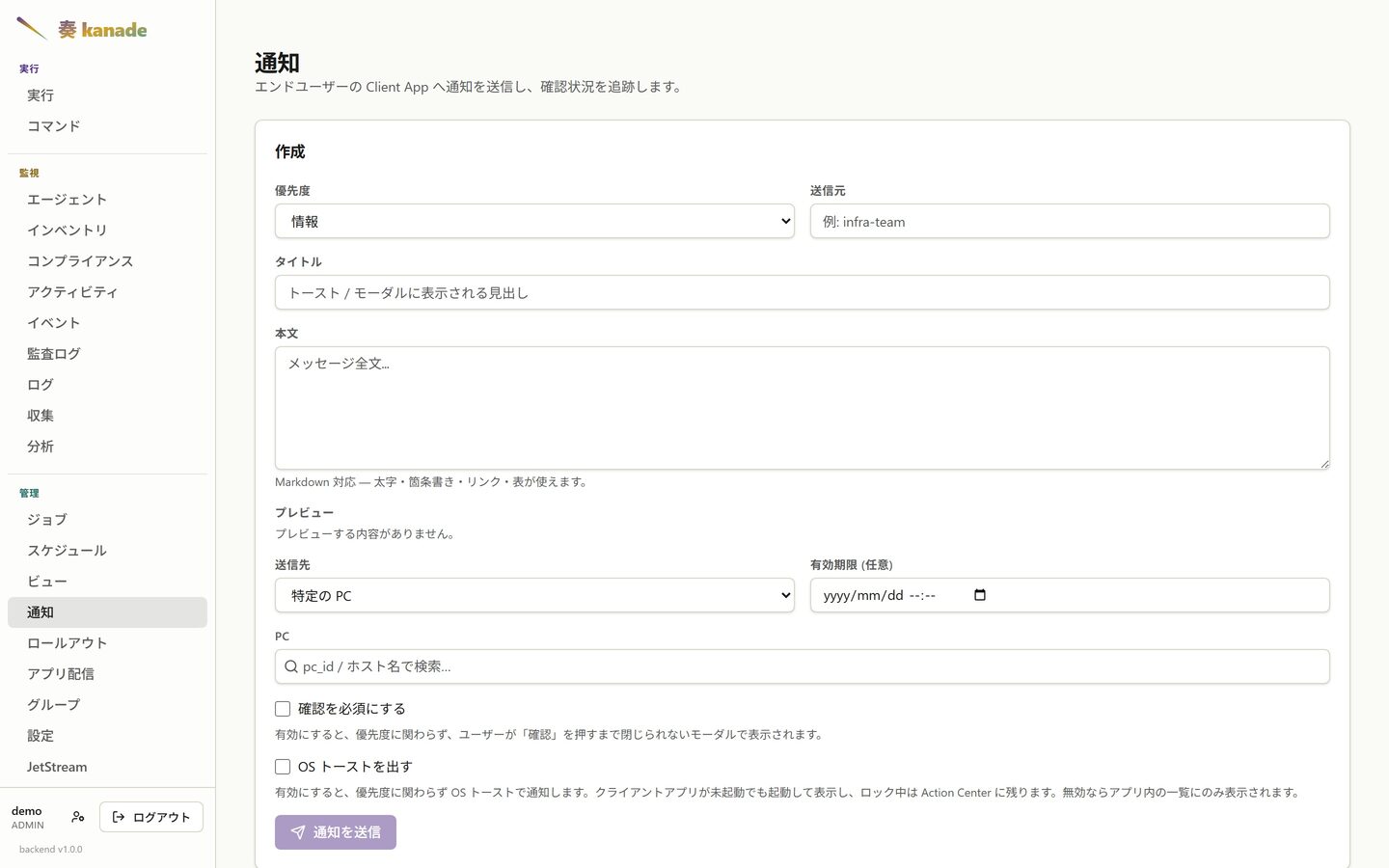Open アクティビティ page
Viewport: 1389px width, 868px height.
tap(107, 292)
